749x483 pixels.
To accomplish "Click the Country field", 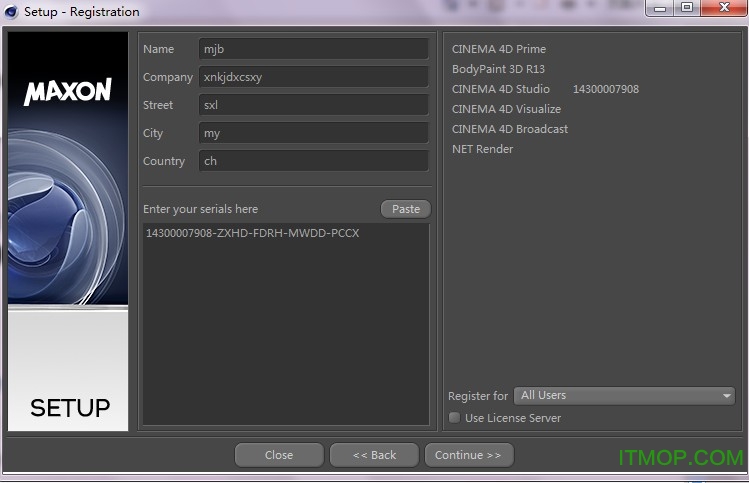I will [313, 161].
